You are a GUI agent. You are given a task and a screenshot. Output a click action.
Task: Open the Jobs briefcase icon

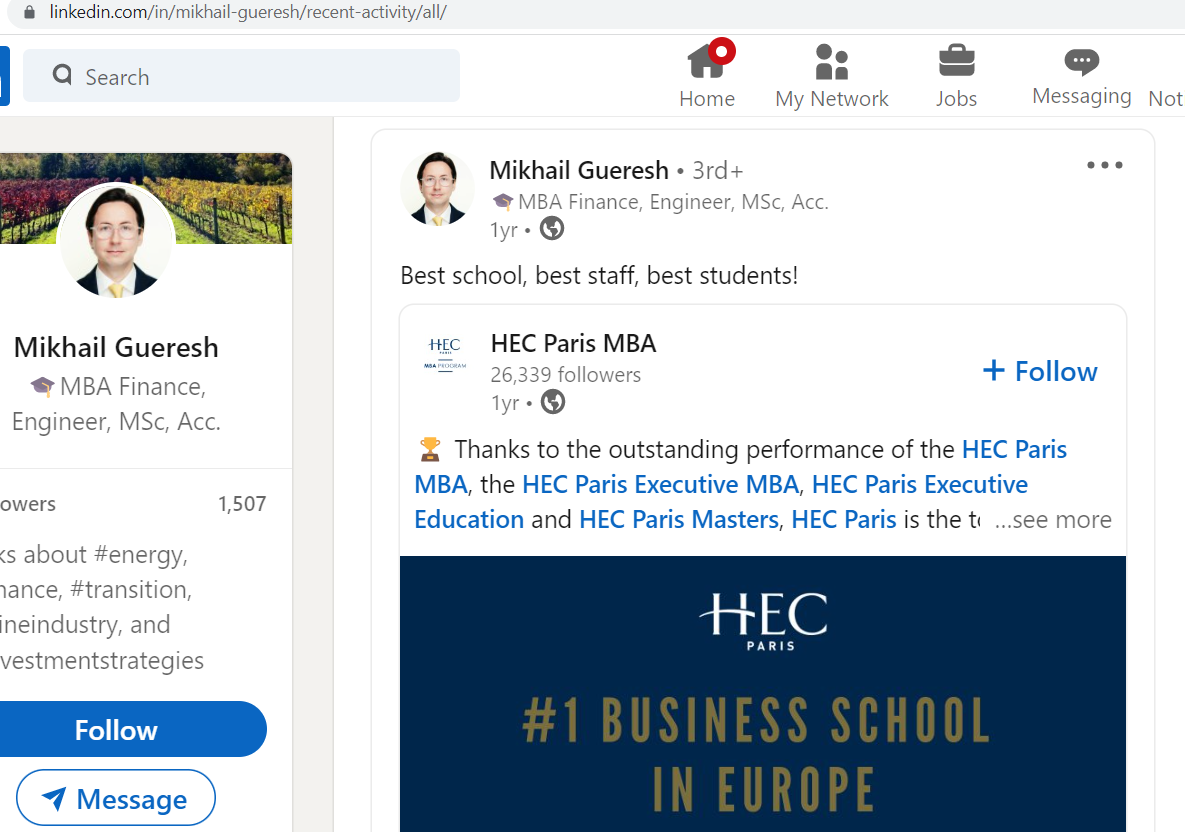click(x=956, y=60)
